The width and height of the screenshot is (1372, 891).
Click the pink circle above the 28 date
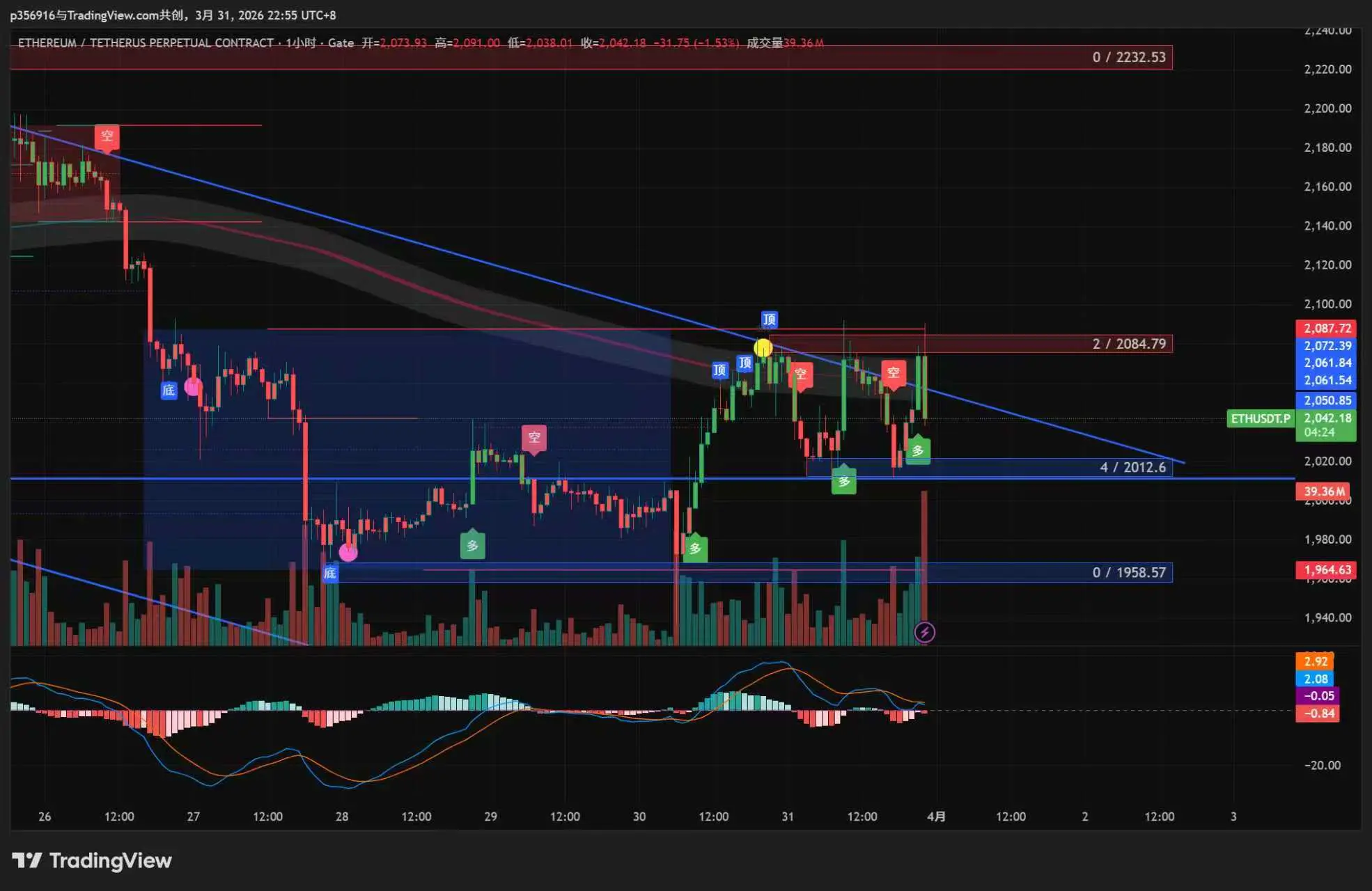[348, 553]
